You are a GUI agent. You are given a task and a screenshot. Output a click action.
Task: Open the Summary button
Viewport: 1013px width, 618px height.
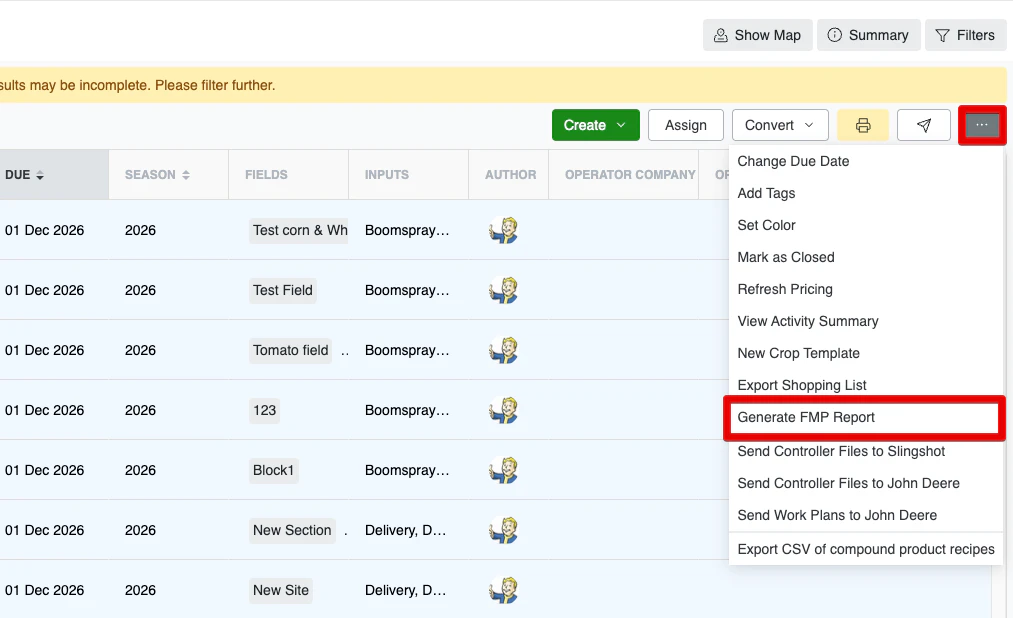click(868, 35)
